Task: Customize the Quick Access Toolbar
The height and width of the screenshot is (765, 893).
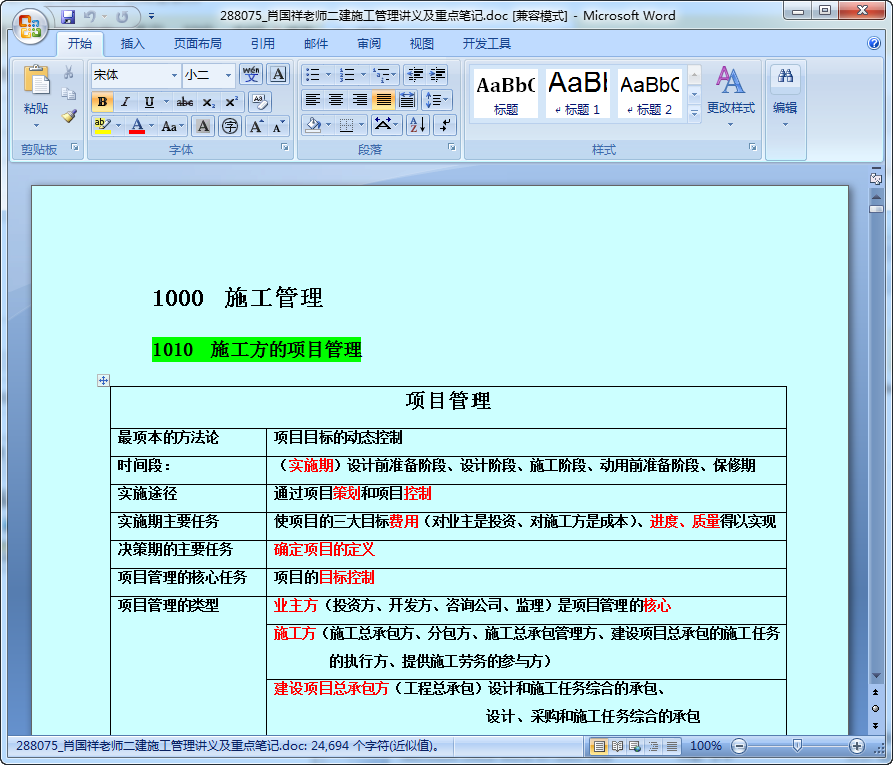Action: 151,17
